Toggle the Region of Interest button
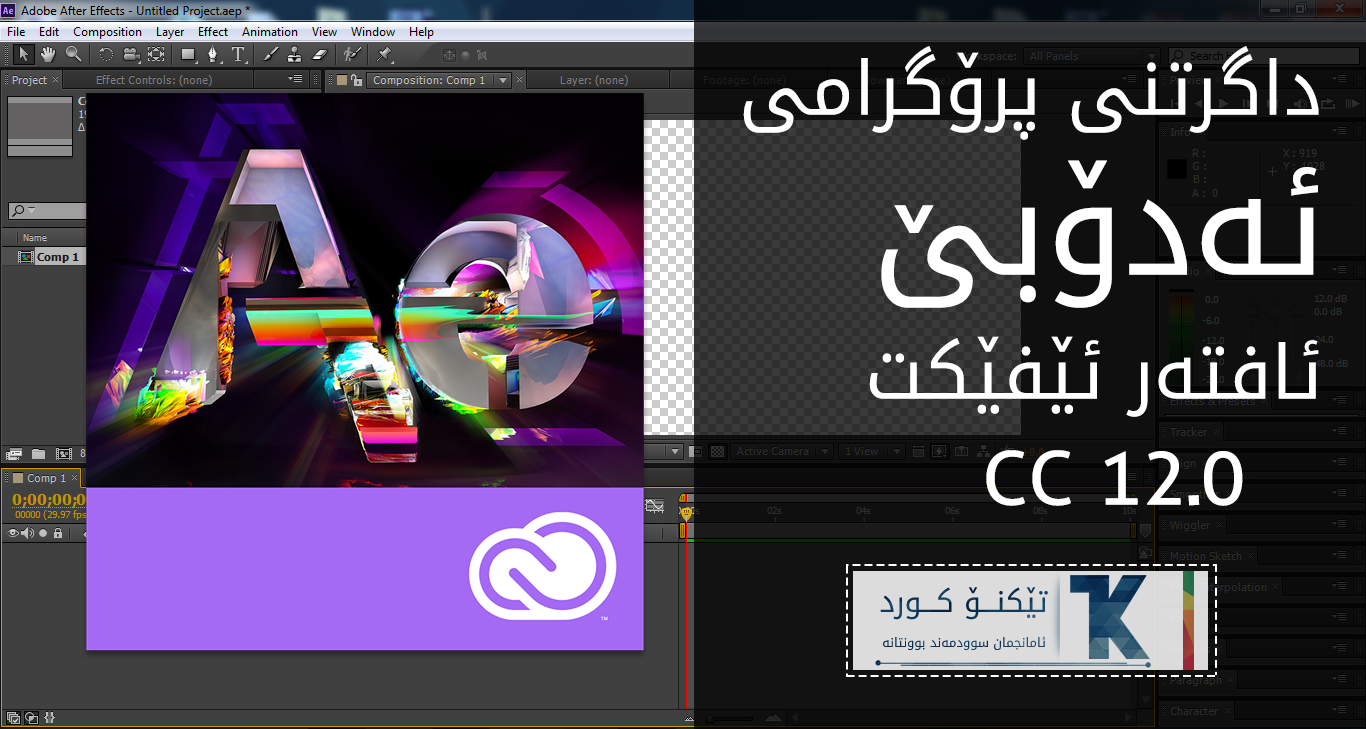 pos(696,451)
